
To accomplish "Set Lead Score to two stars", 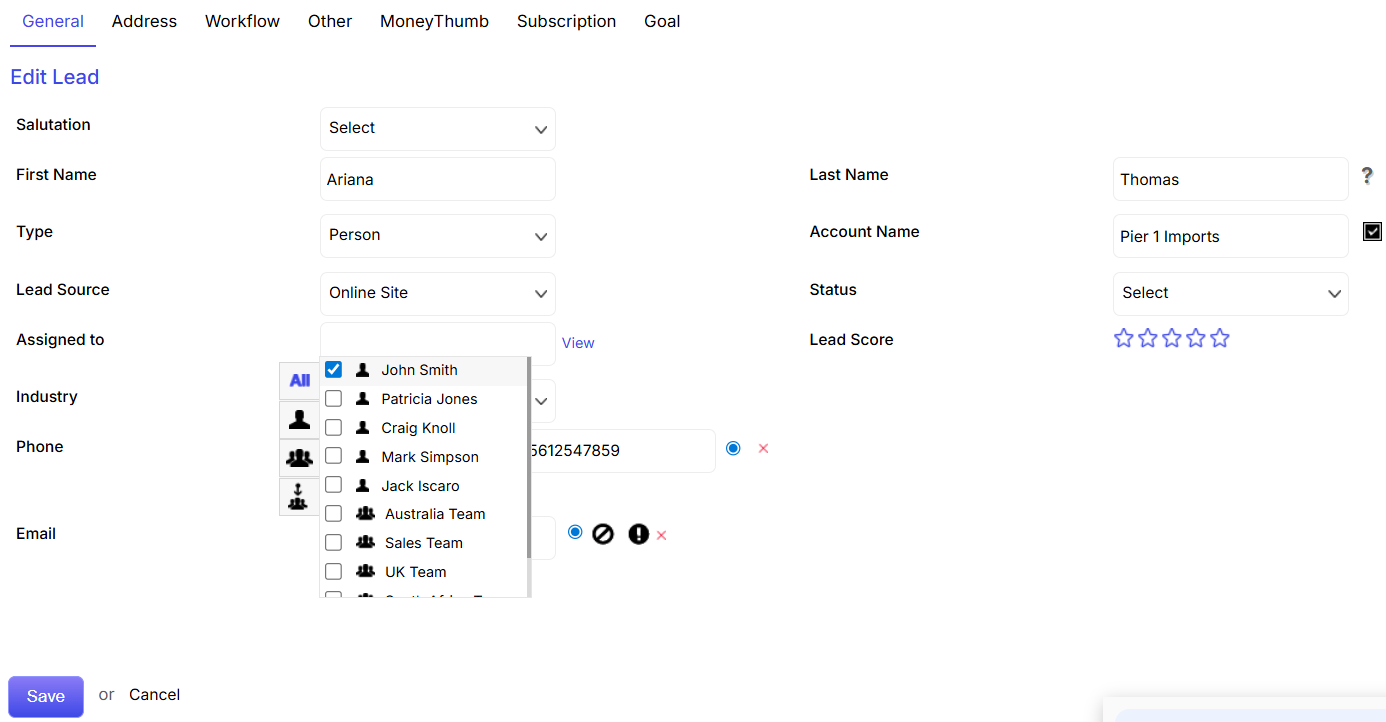I will point(1147,338).
